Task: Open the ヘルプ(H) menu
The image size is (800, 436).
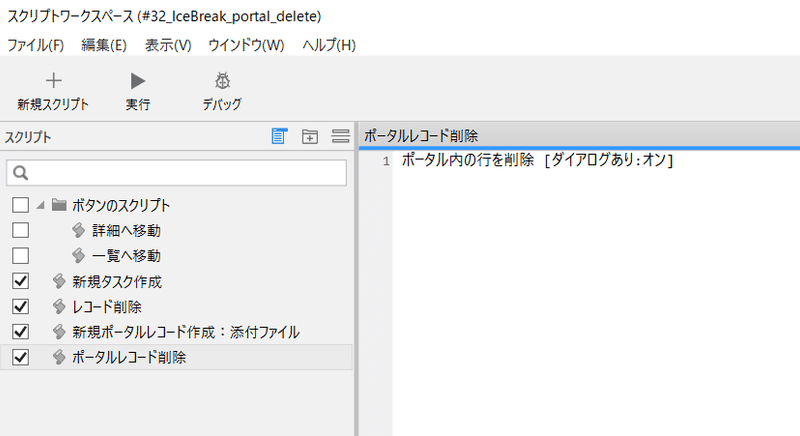Action: [x=329, y=45]
